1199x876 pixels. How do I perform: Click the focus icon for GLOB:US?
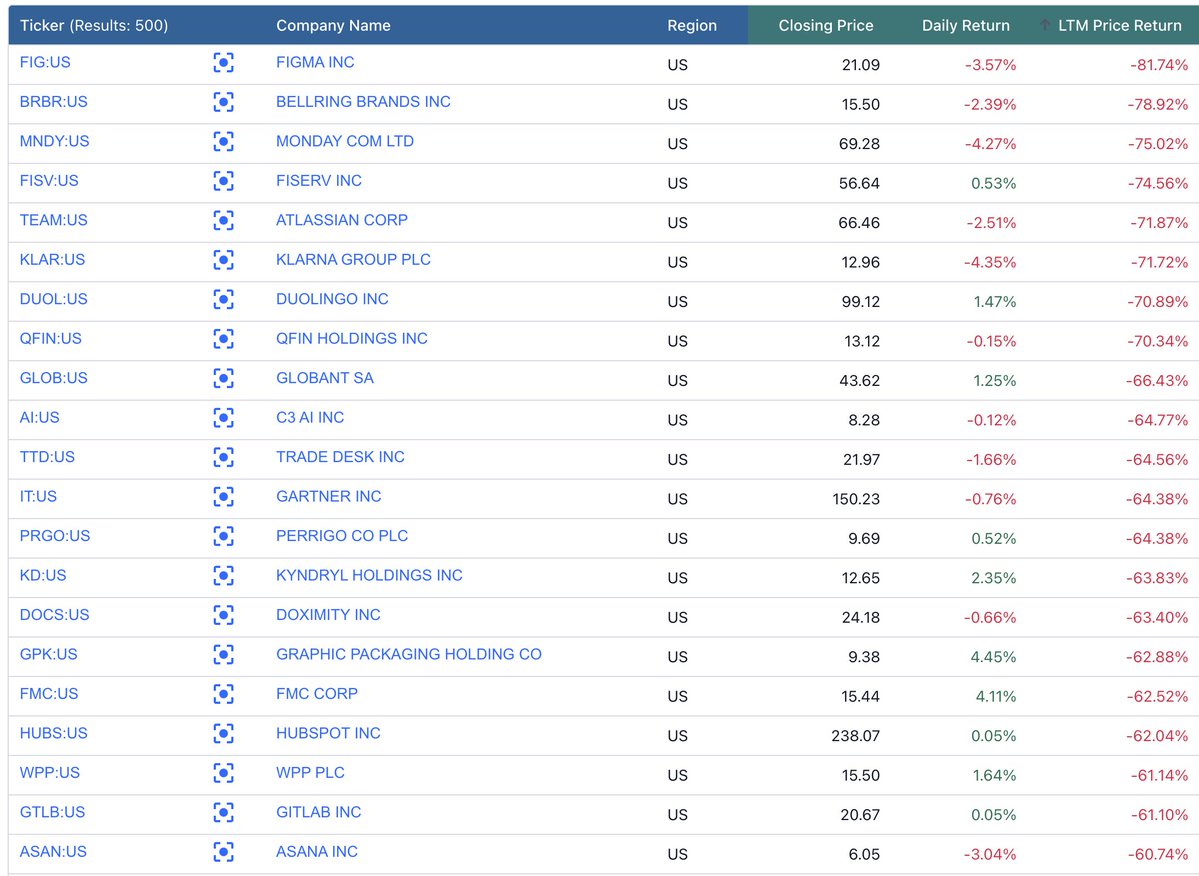coord(223,378)
